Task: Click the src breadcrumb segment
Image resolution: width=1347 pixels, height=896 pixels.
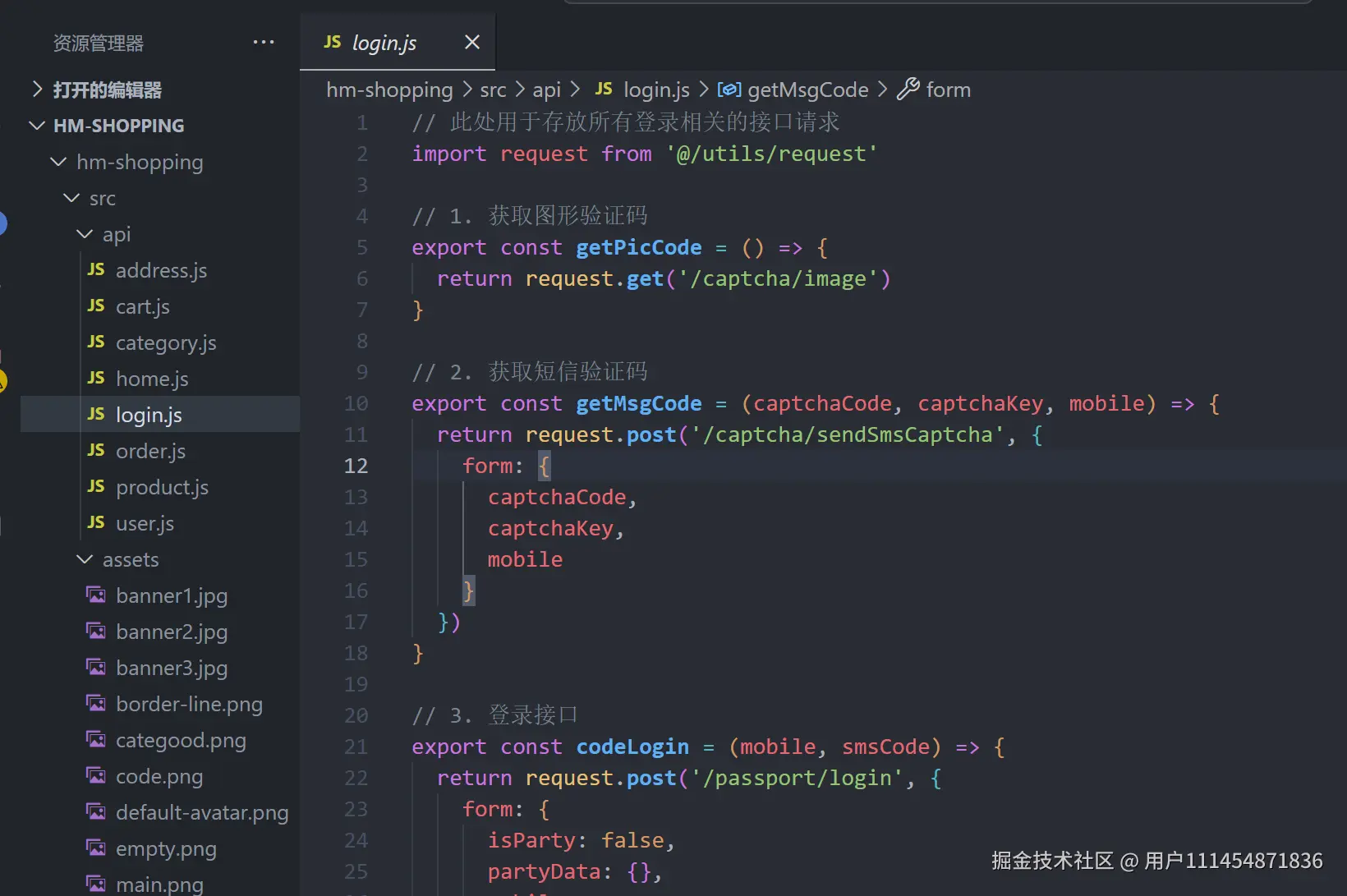Action: click(493, 90)
